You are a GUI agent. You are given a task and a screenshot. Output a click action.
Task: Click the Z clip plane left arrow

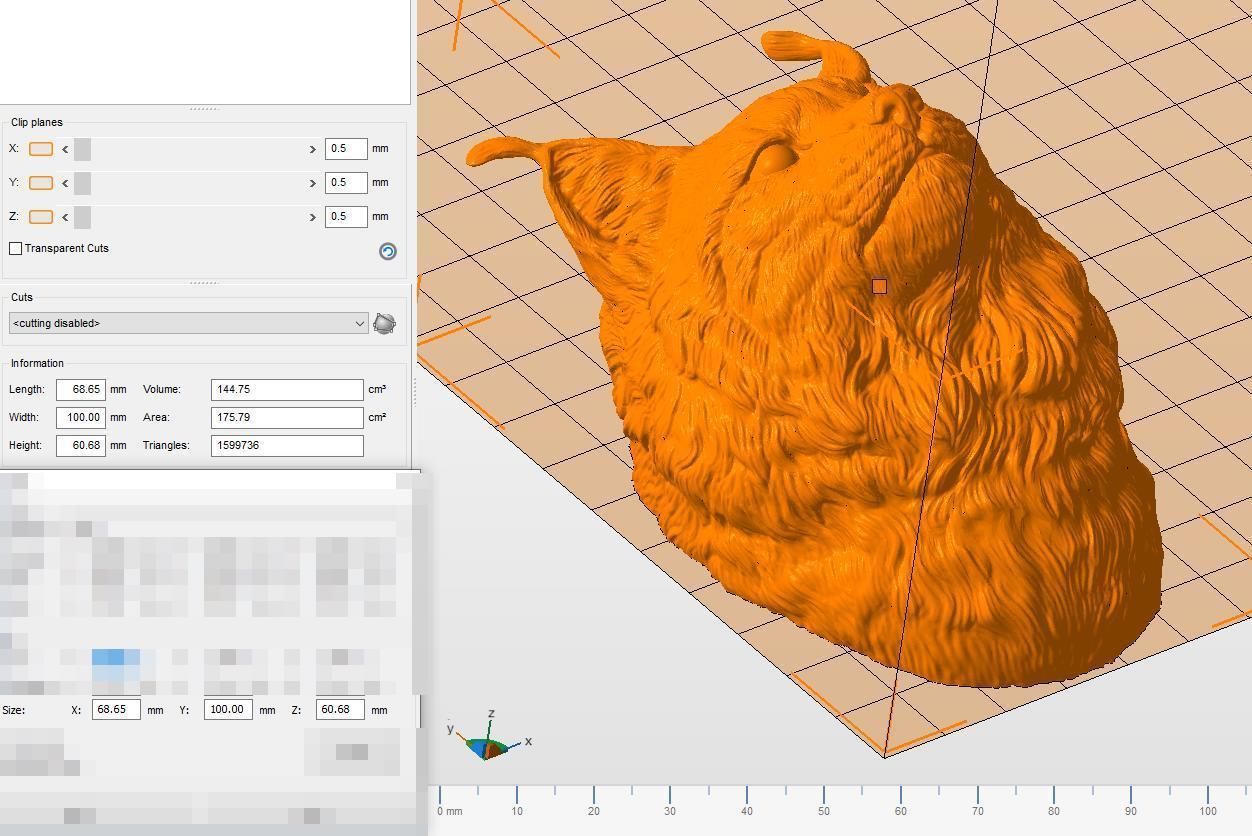pos(65,217)
